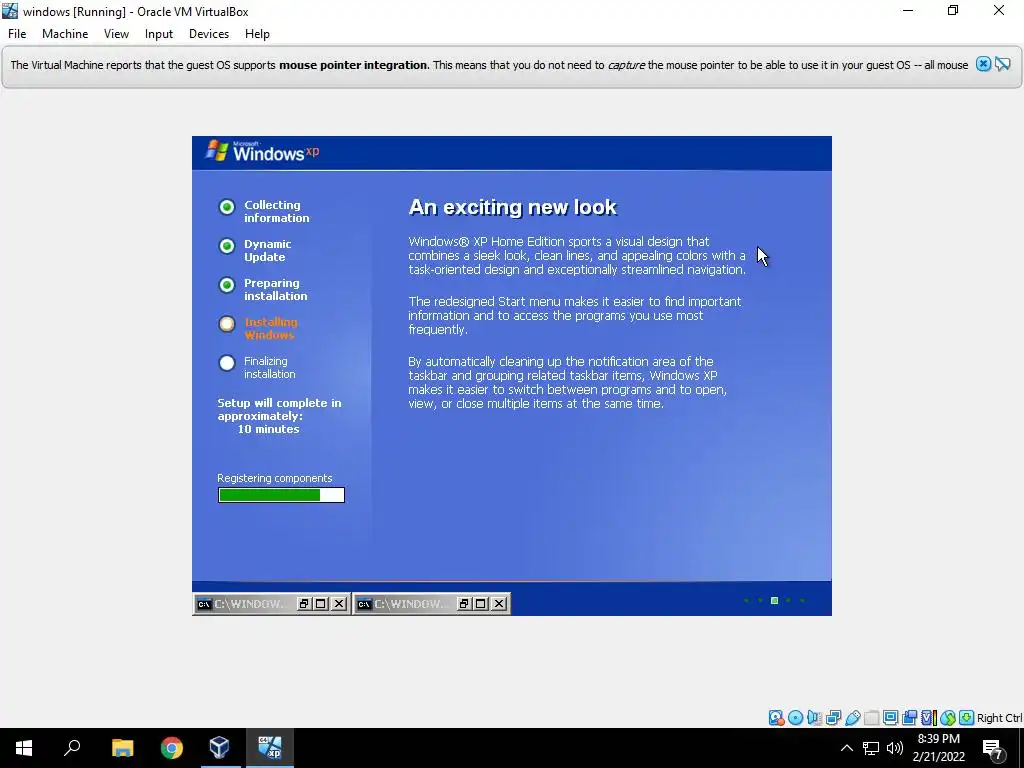Viewport: 1024px width, 768px height.
Task: Expand the hidden system tray icons chevron
Action: pyautogui.click(x=846, y=748)
